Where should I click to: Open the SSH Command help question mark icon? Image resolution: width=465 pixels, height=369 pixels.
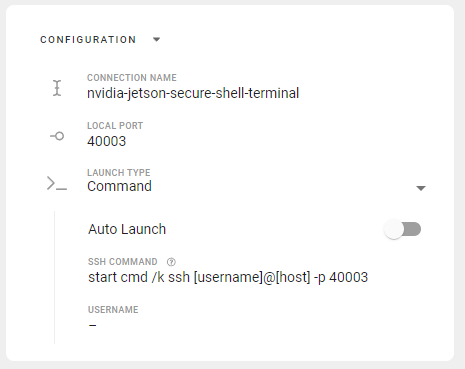(171, 262)
